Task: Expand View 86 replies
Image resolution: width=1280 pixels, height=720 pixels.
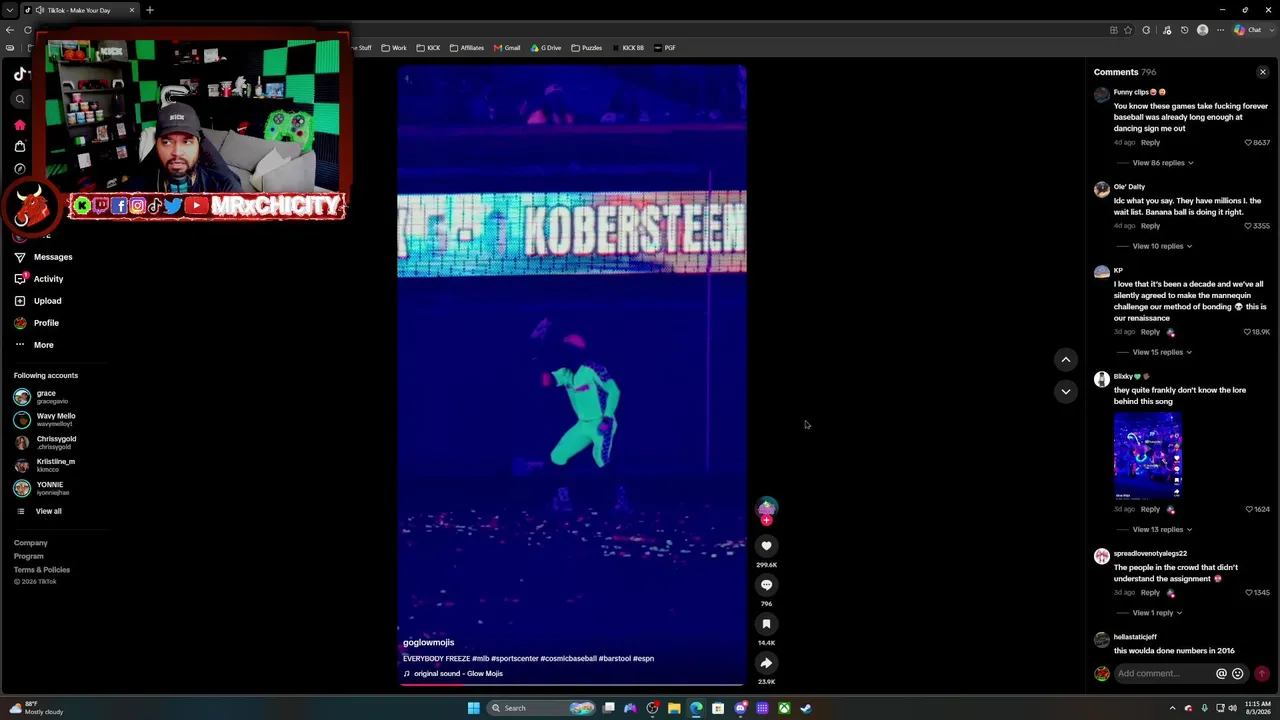Action: point(1162,163)
